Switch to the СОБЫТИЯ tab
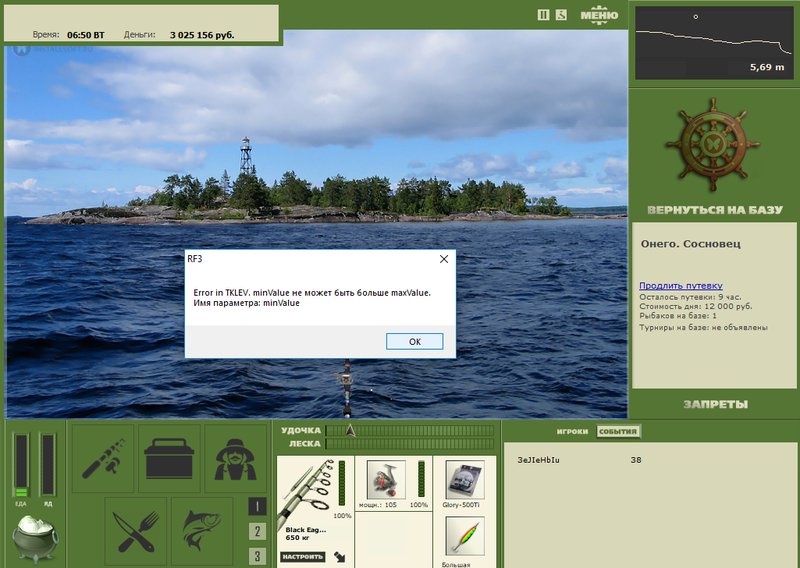800x568 pixels. (x=618, y=432)
